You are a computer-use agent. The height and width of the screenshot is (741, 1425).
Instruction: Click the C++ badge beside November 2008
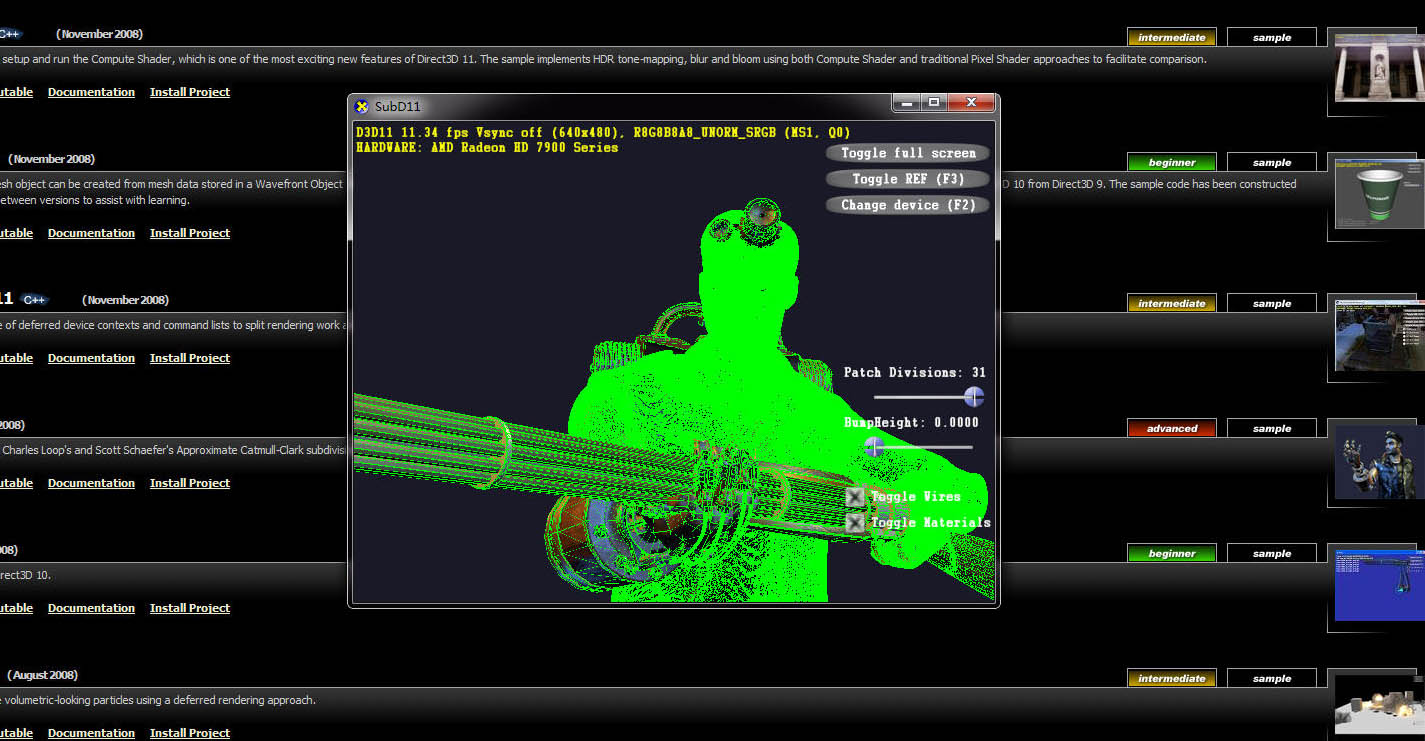tap(34, 300)
